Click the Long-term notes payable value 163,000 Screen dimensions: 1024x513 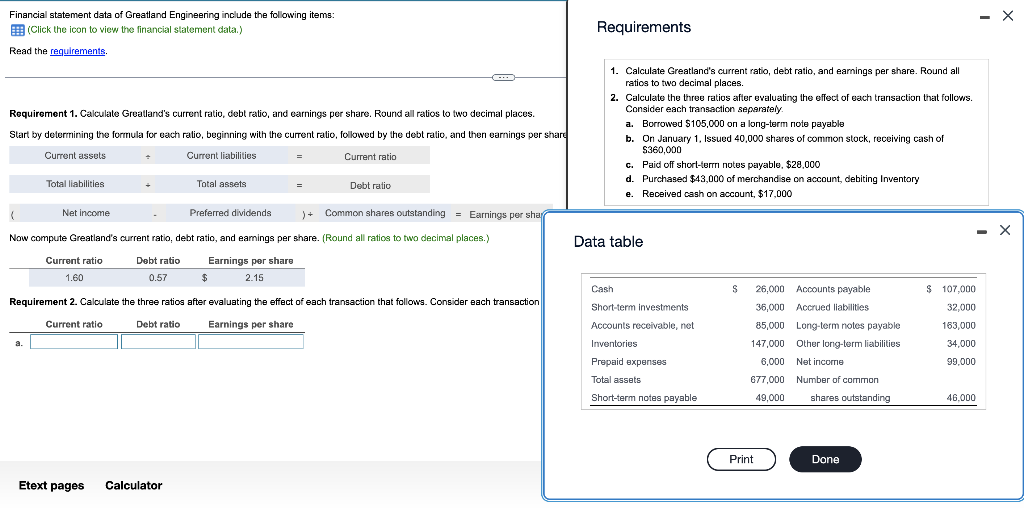coord(959,326)
